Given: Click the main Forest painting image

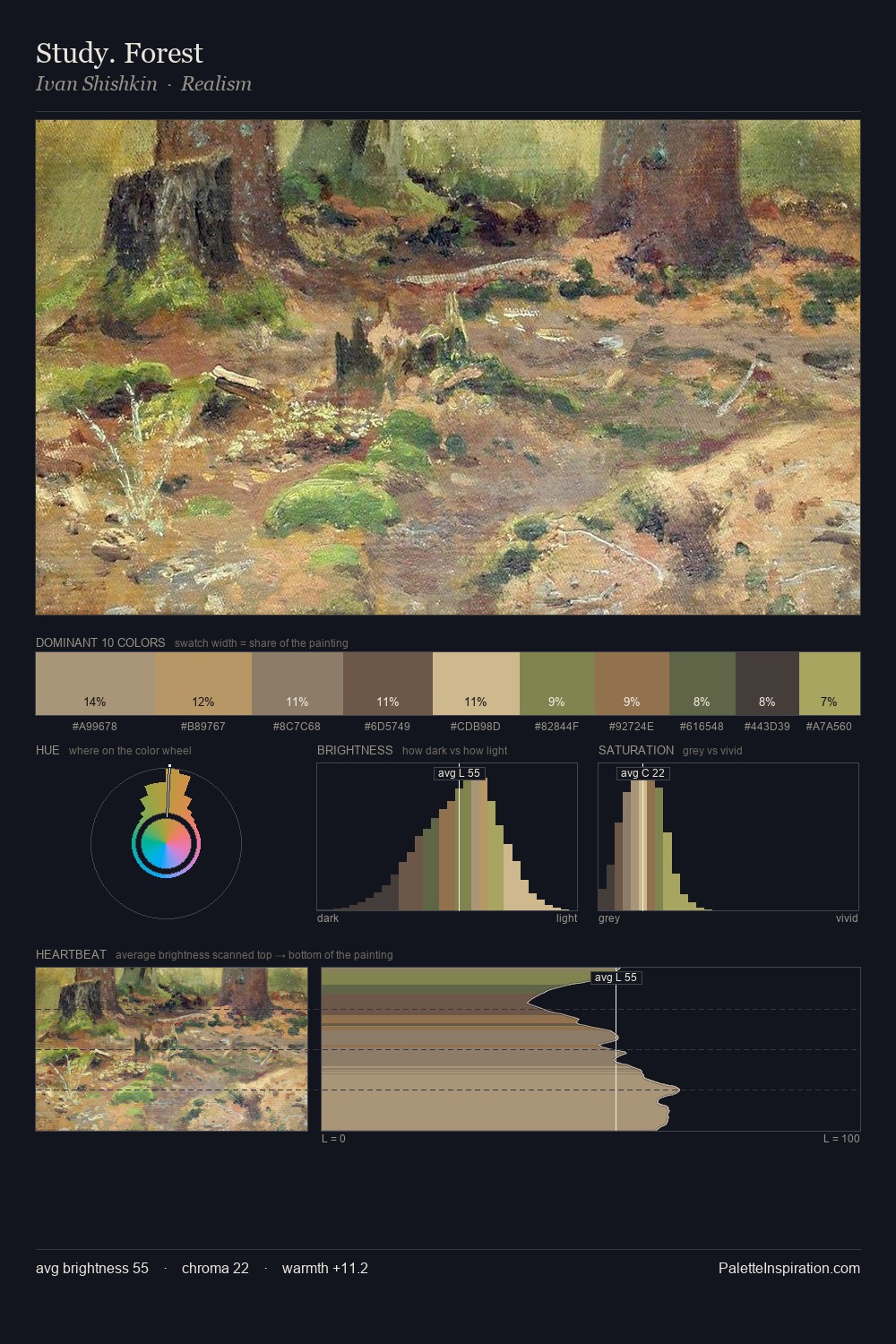Looking at the screenshot, I should pyautogui.click(x=448, y=367).
